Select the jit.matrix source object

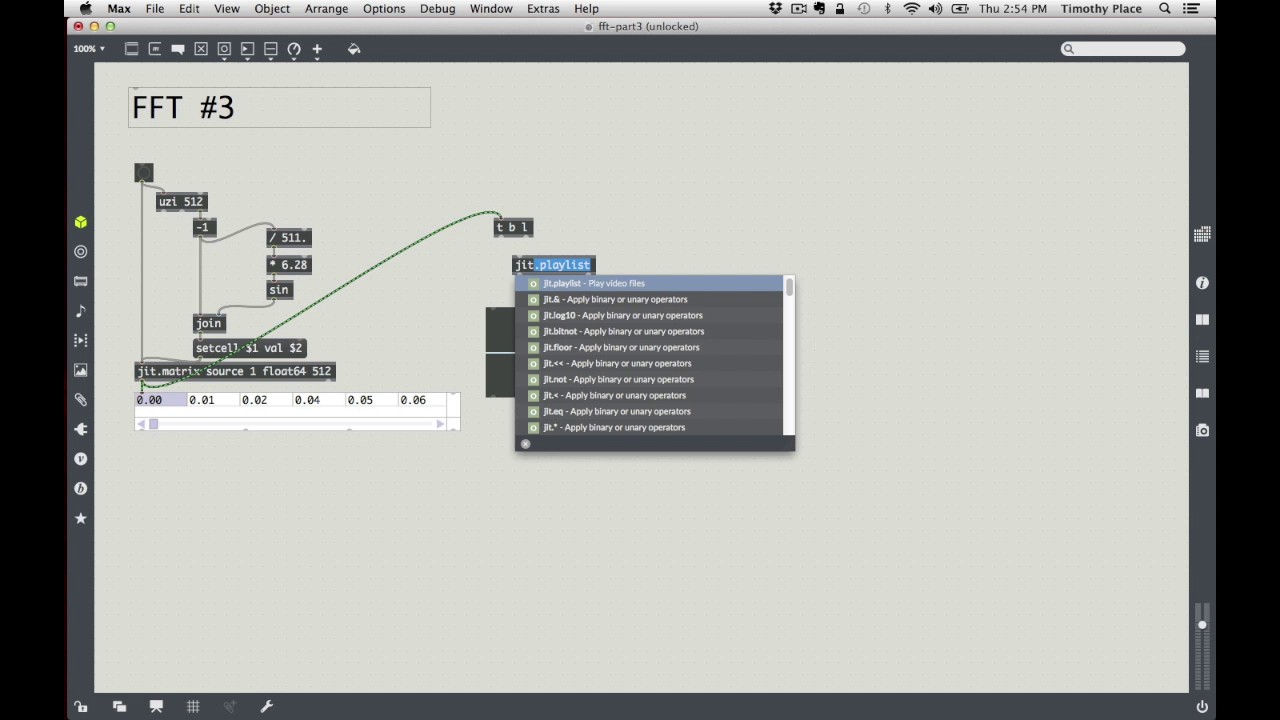235,372
